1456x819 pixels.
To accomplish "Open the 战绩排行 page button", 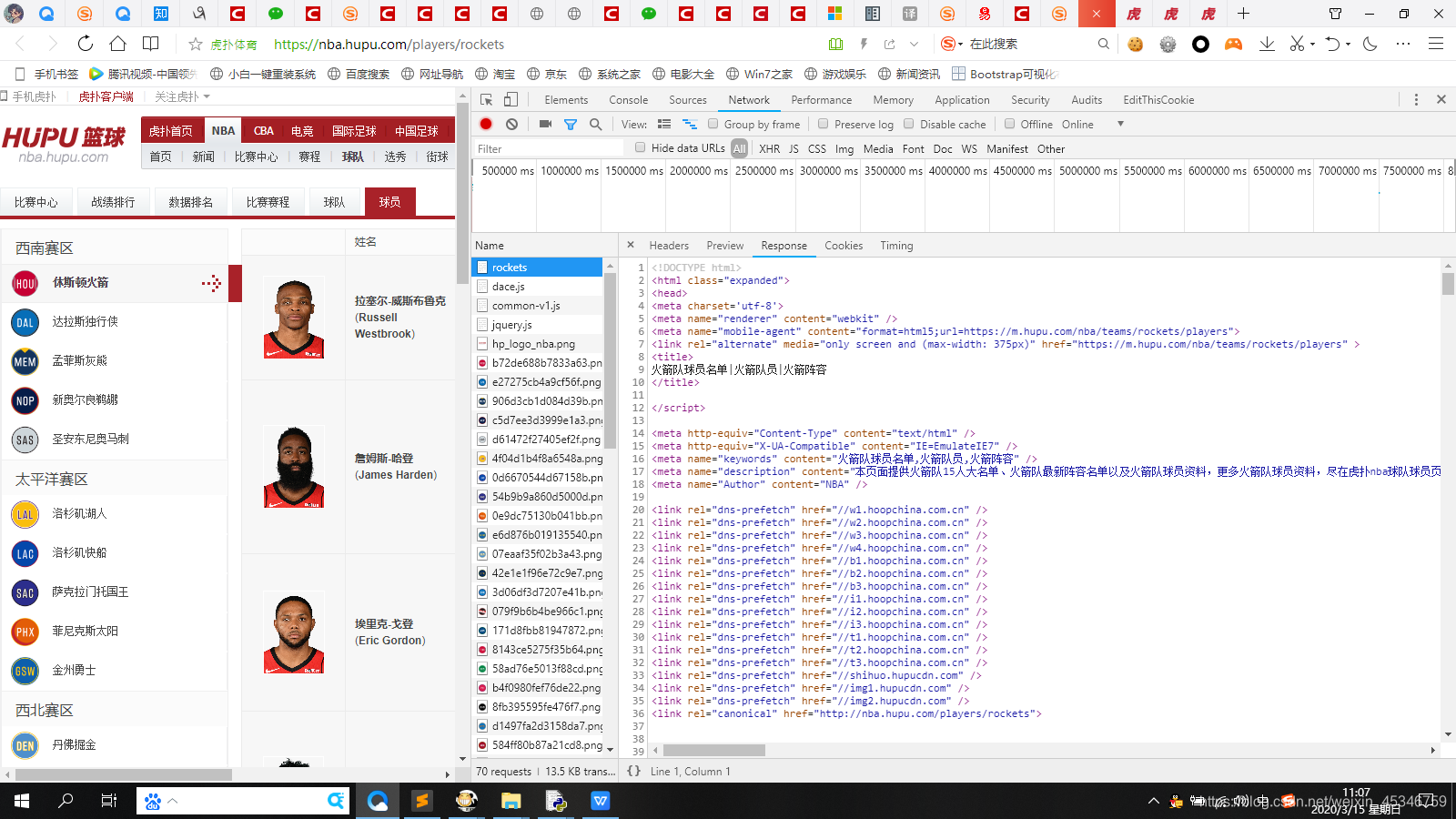I will point(113,202).
